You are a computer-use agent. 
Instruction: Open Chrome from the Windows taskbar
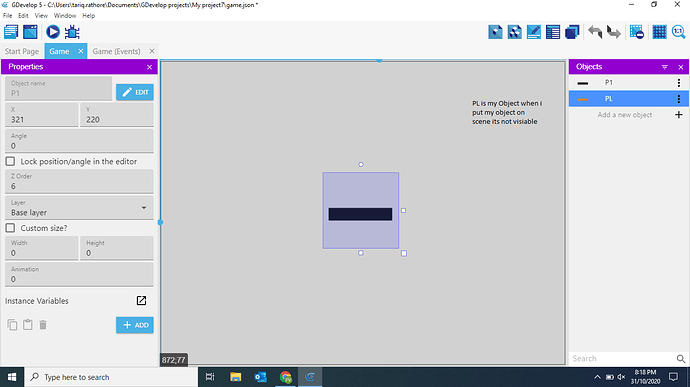coord(286,377)
